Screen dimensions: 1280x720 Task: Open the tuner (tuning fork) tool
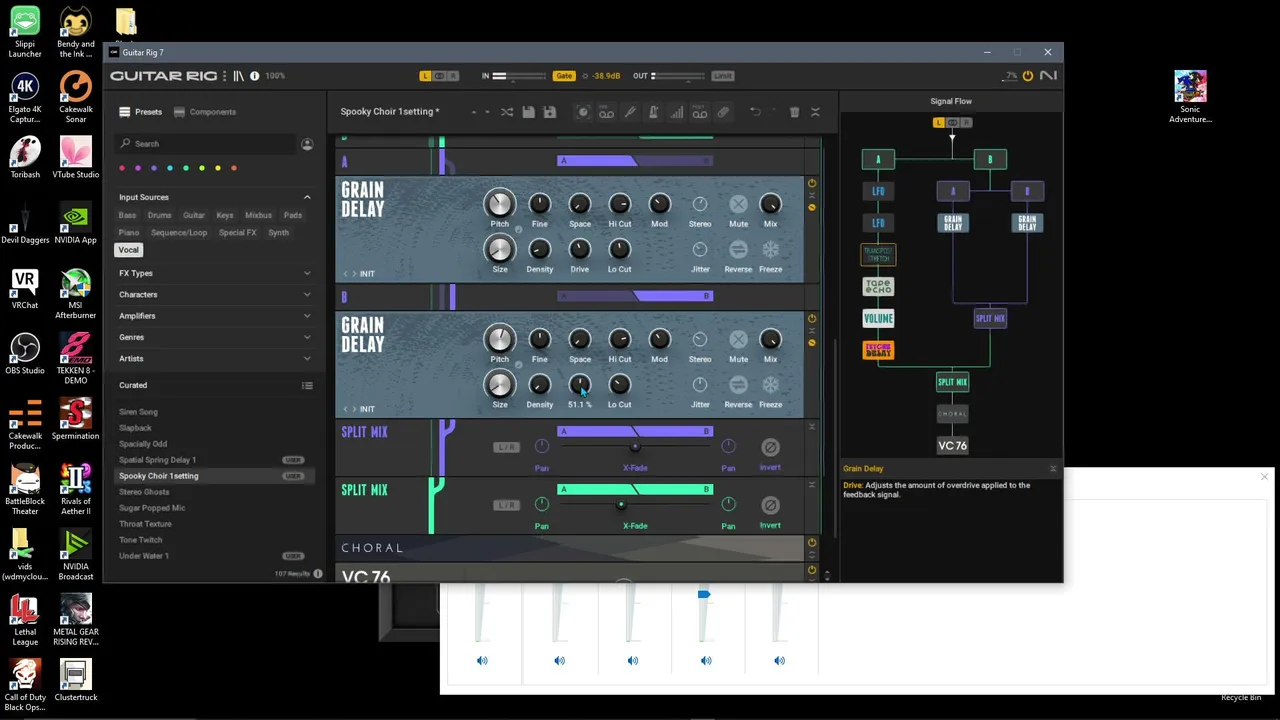(x=630, y=112)
